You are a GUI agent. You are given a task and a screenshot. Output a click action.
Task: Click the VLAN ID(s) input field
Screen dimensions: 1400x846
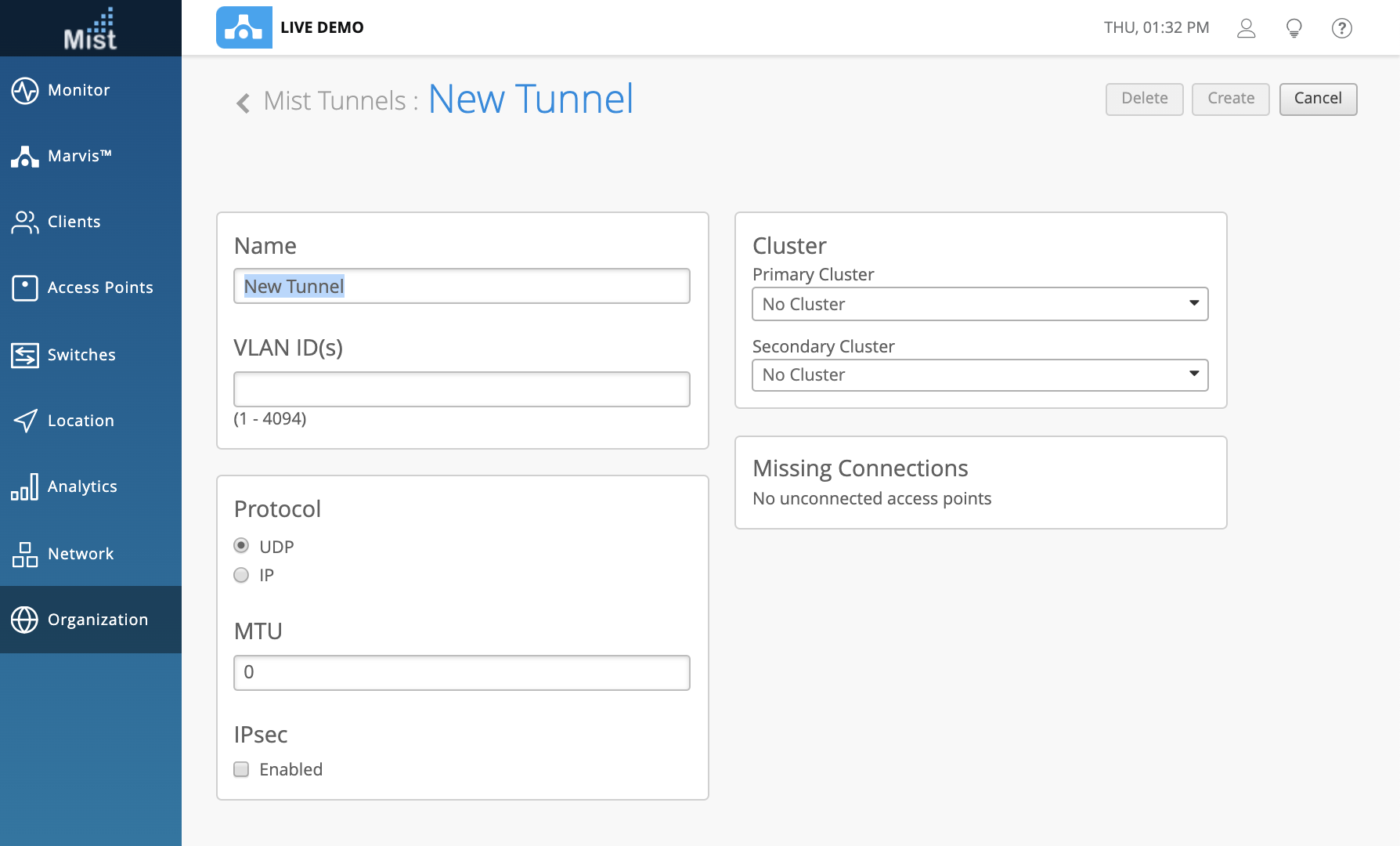461,389
